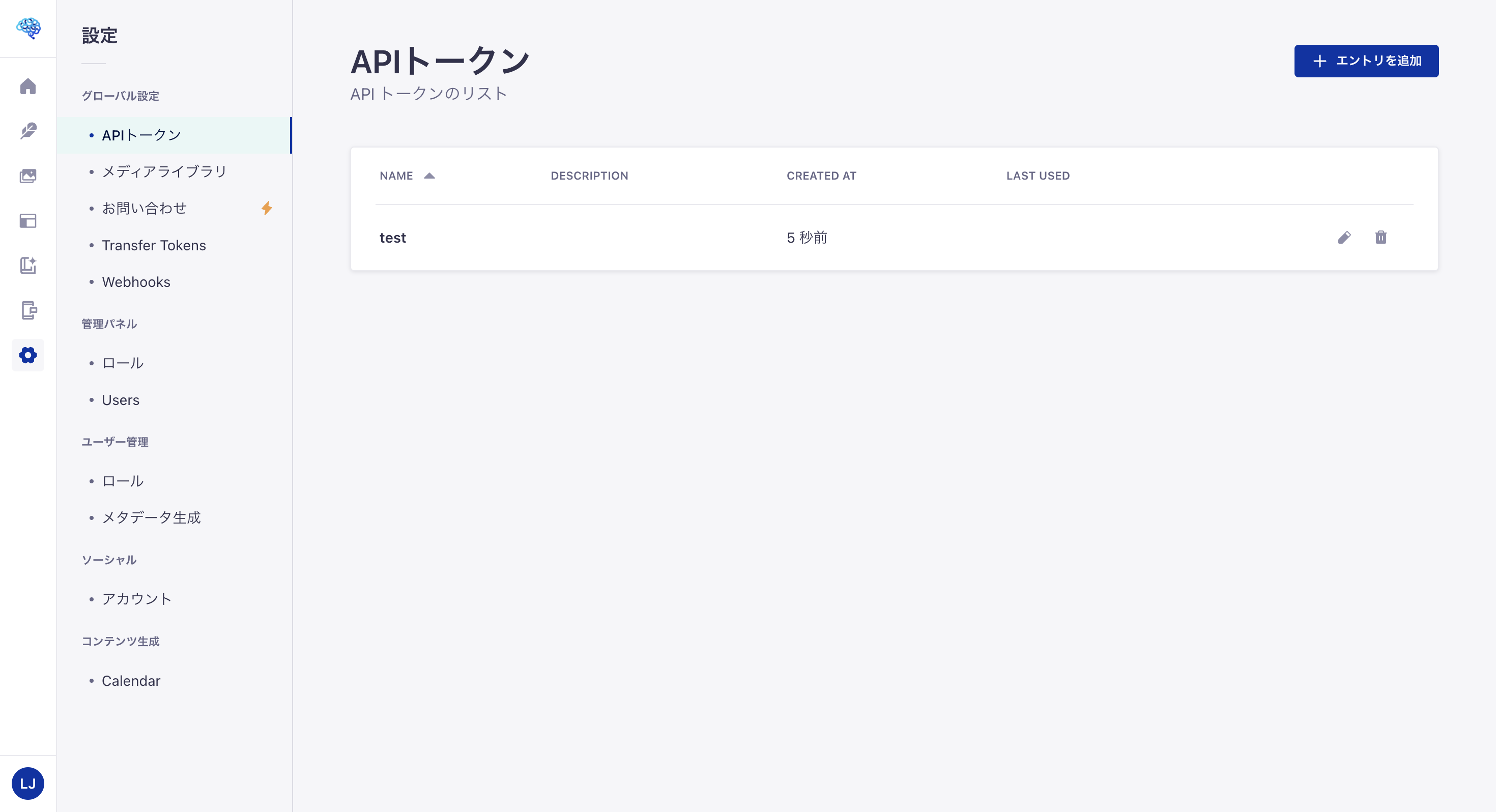Select the active Settings gear icon
The width and height of the screenshot is (1496, 812).
tap(28, 355)
